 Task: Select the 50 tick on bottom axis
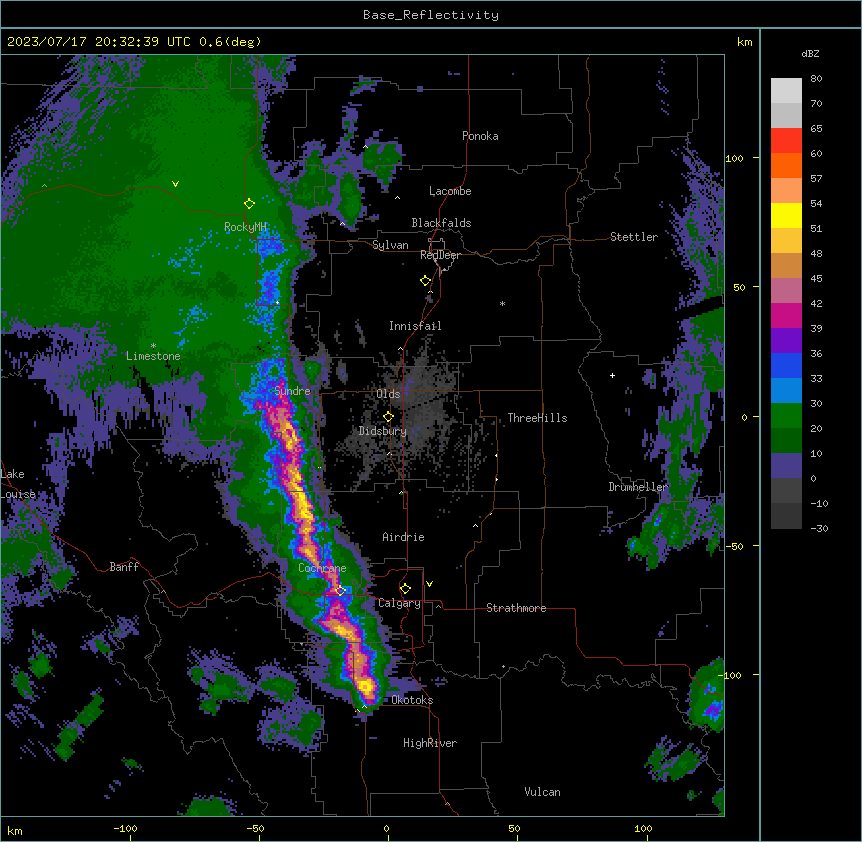514,828
